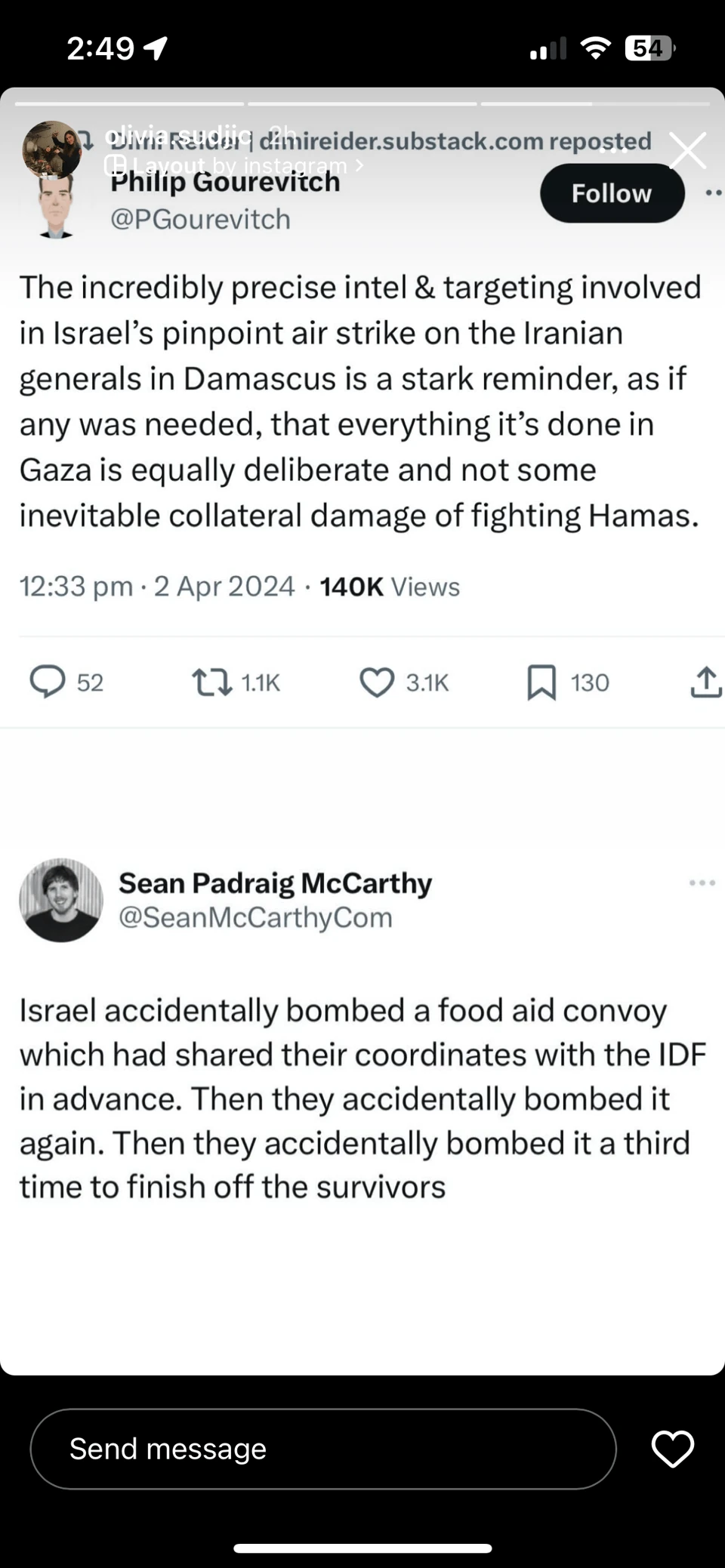Open Sean Padraig McCarthy's profile picture
The image size is (725, 1568).
[61, 900]
